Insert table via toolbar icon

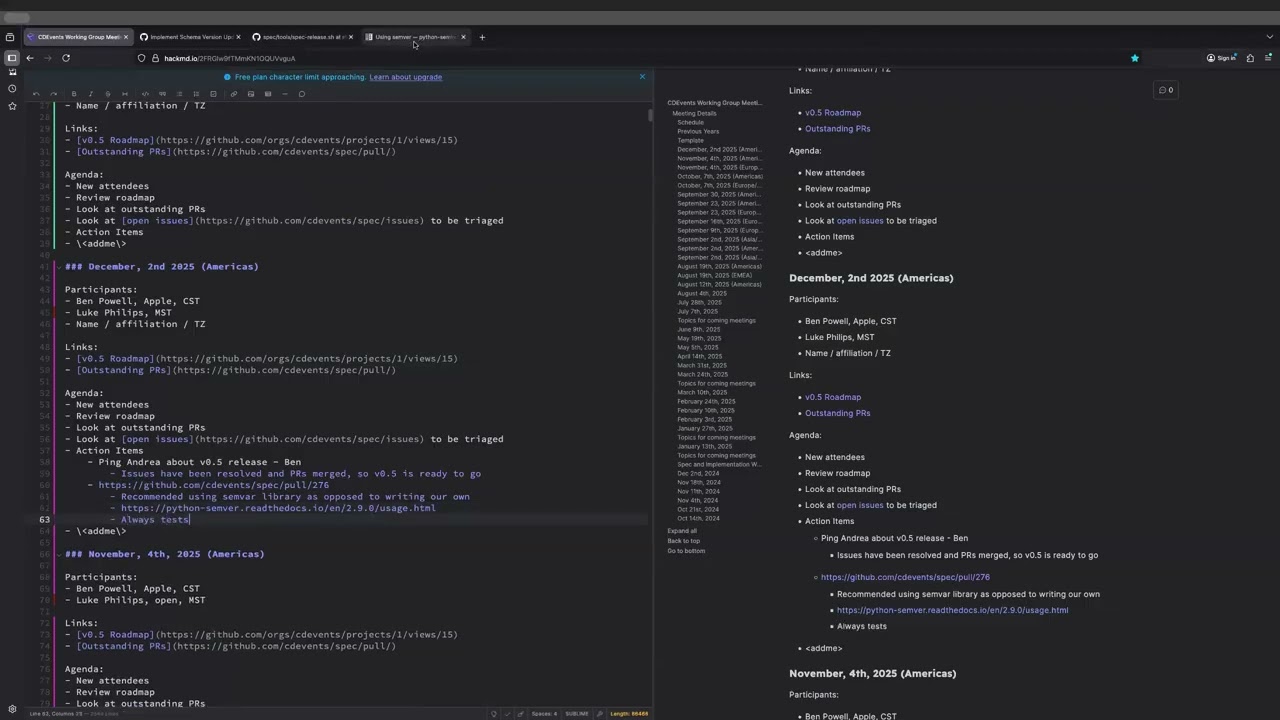click(268, 94)
